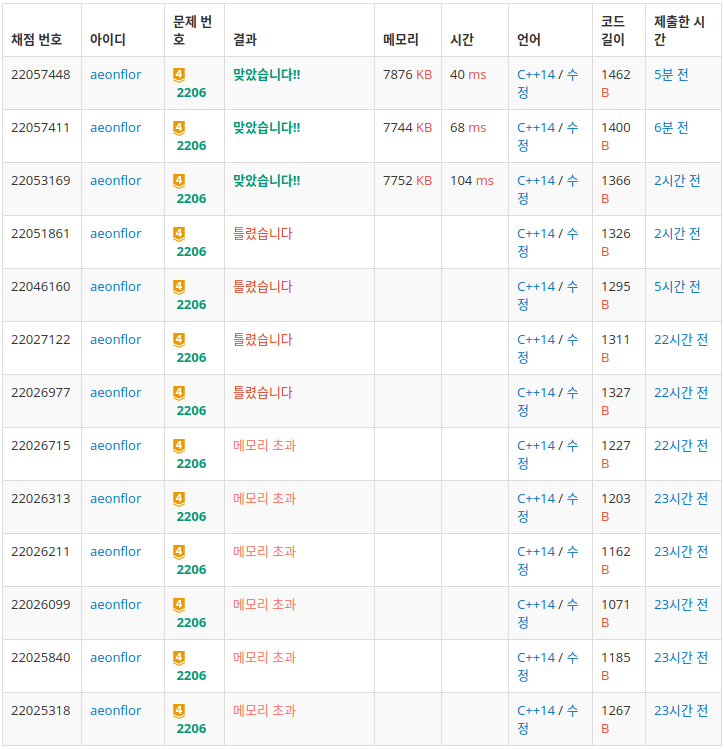
Task: Click '맞았습니다!!' result in row 22053169
Action: [x=266, y=181]
